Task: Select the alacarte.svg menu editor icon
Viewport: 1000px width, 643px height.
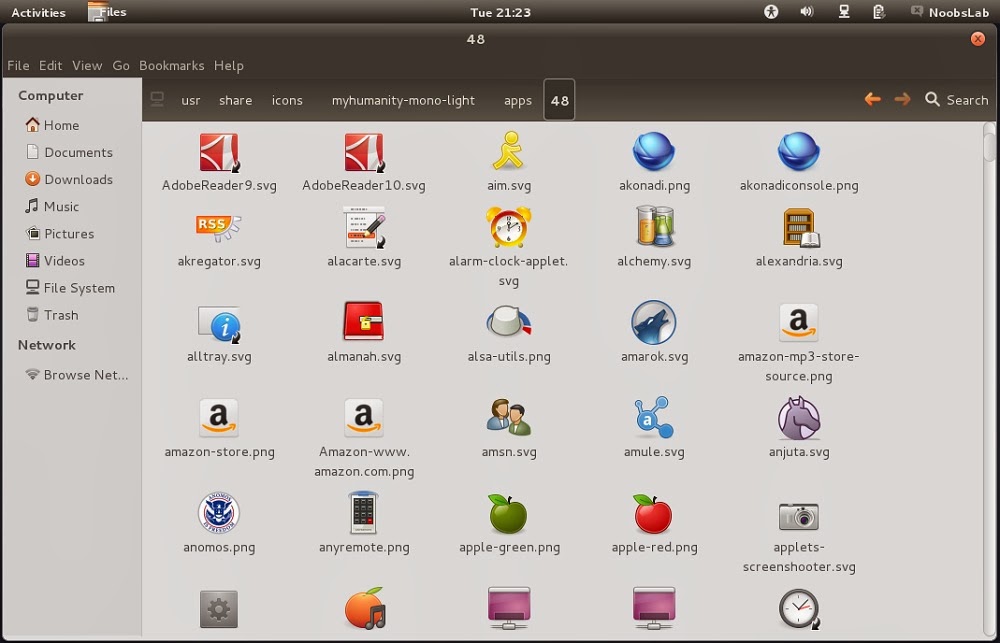Action: tap(364, 227)
